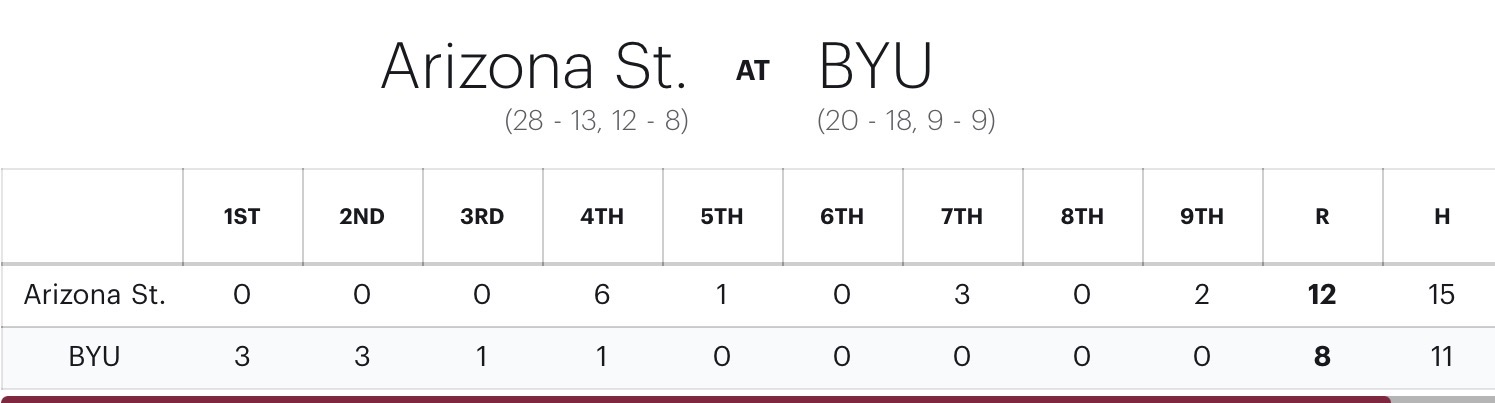The image size is (1495, 403).
Task: Click the Arizona St. record (28 - 13, 12 - 8)
Action: [x=596, y=121]
